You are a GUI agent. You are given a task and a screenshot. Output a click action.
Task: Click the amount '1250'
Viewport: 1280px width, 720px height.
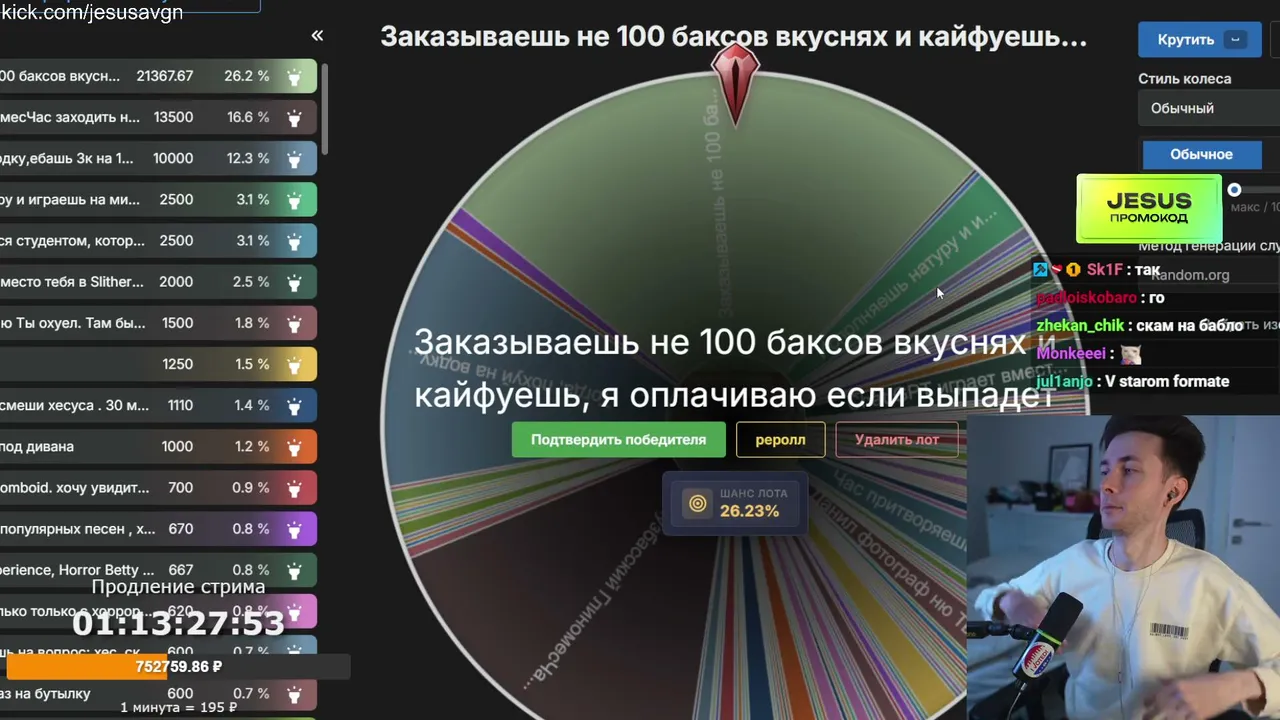pos(178,364)
